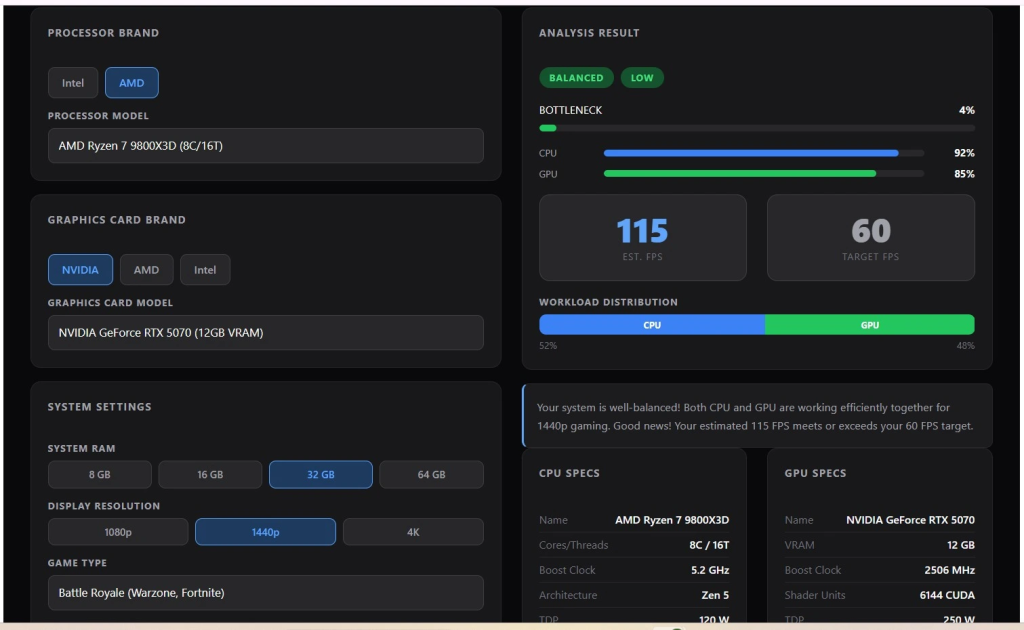Image resolution: width=1024 pixels, height=630 pixels.
Task: Click the 115 EST. FPS card
Action: pos(643,238)
